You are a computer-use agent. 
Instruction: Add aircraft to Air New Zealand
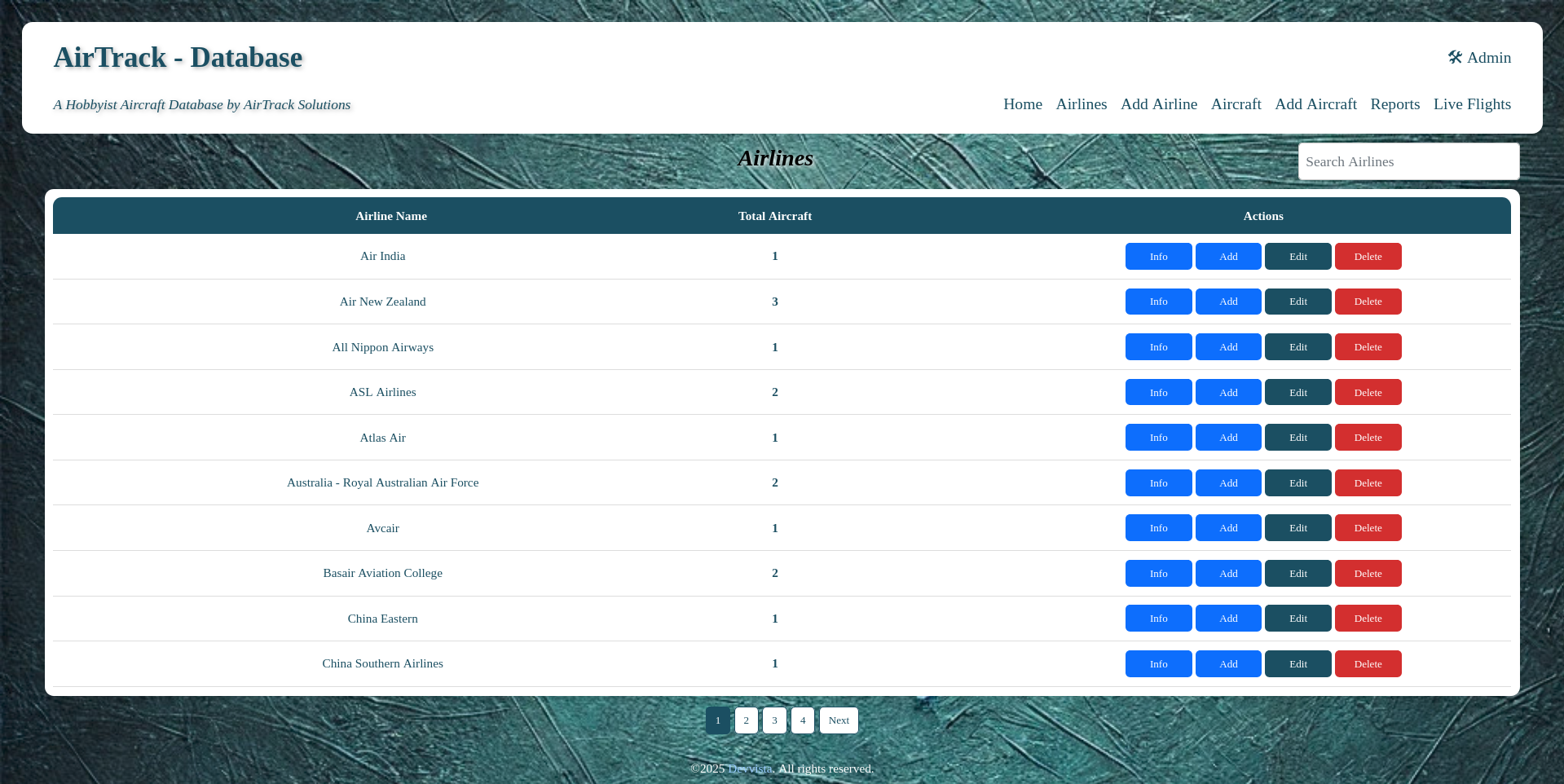(1228, 302)
